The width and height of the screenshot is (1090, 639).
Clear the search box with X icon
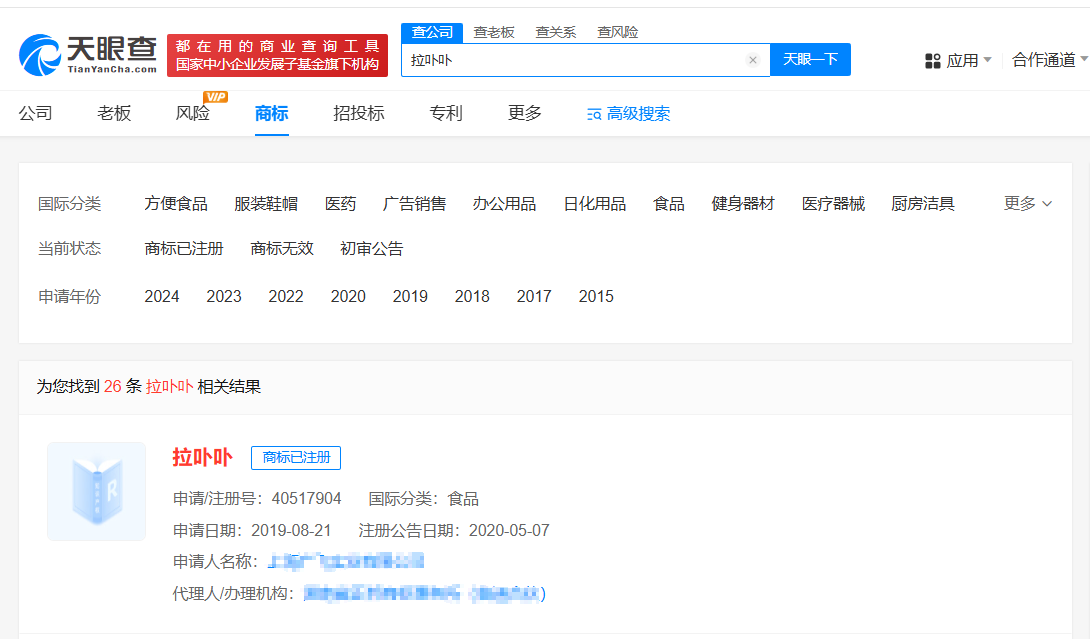click(x=752, y=60)
